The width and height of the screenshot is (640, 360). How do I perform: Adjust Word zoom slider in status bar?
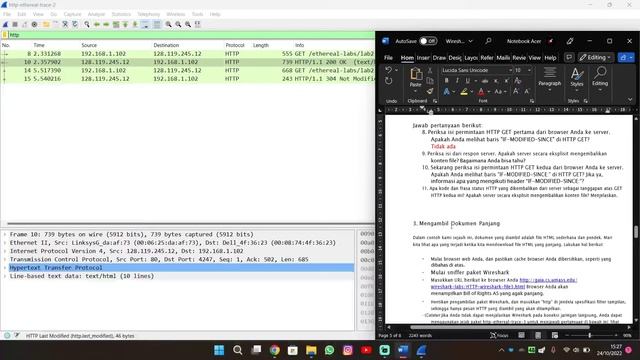pos(589,336)
